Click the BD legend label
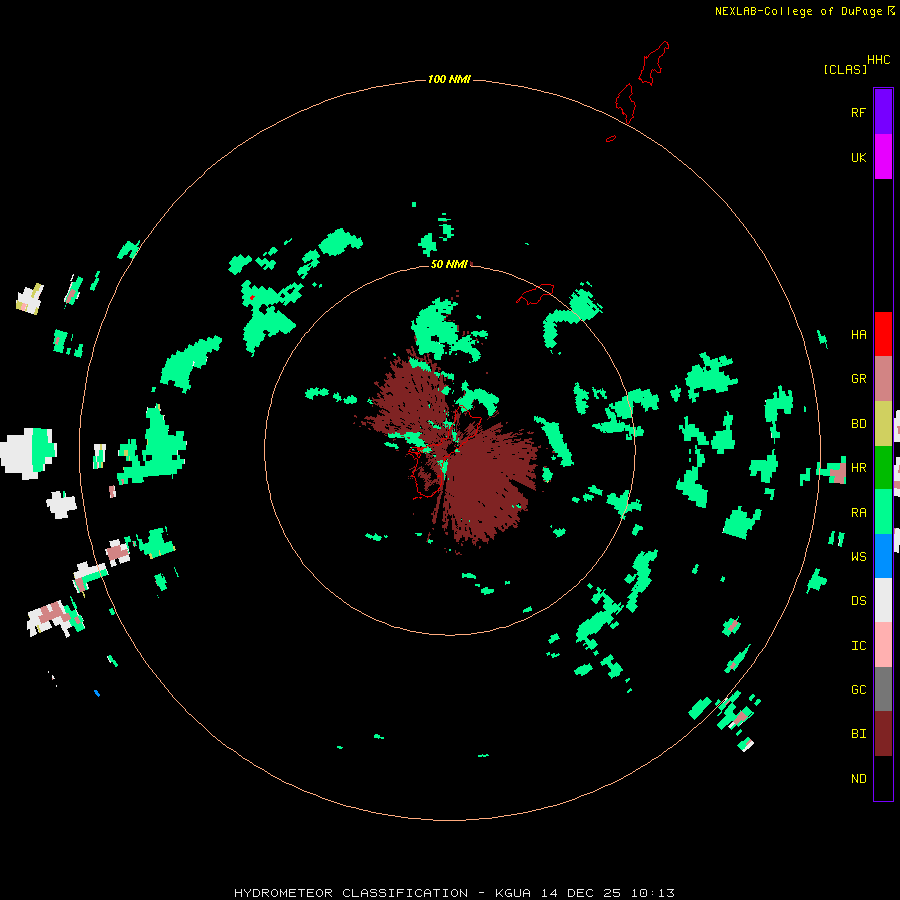Viewport: 900px width, 900px height. click(x=858, y=424)
